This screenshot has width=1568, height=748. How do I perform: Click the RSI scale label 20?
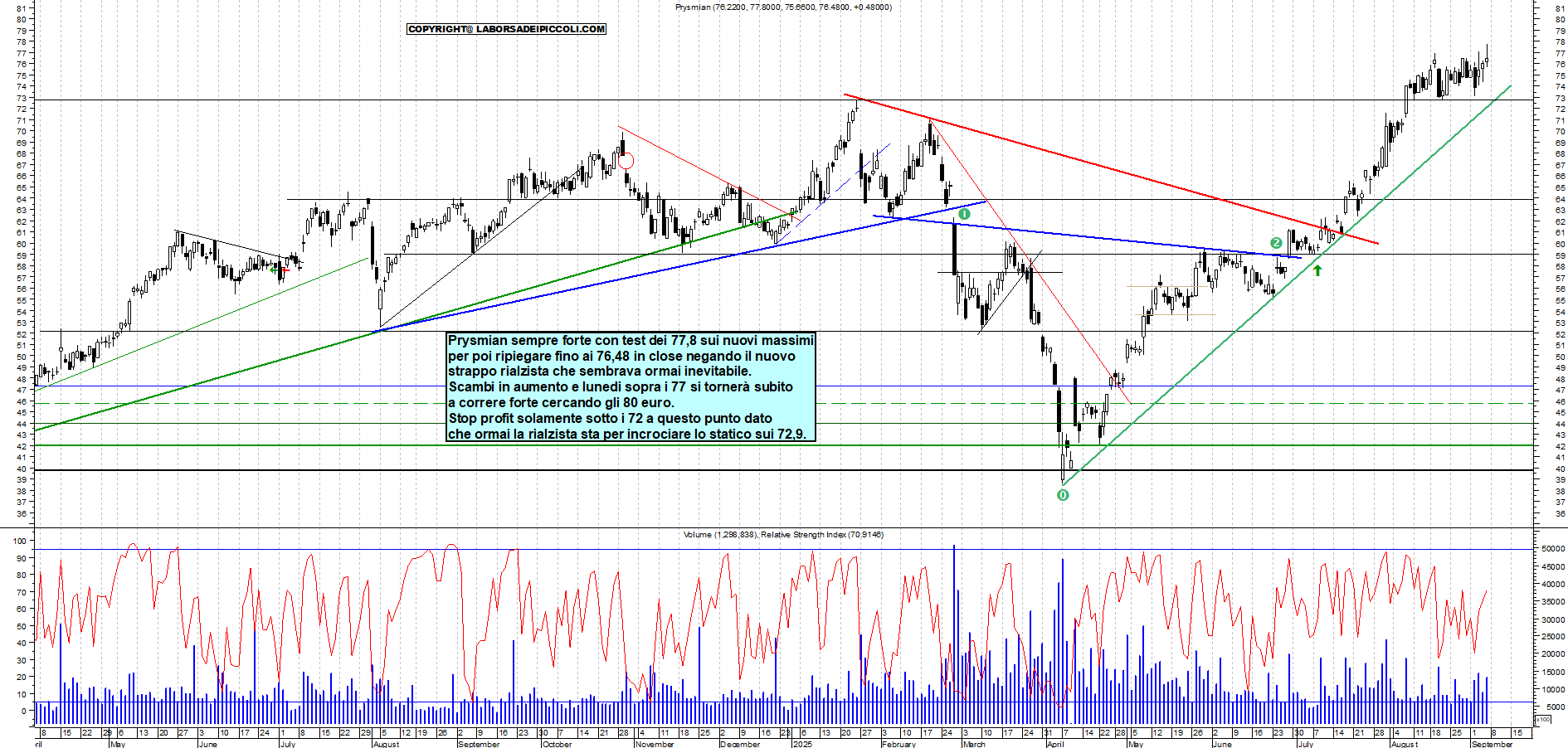(x=21, y=677)
